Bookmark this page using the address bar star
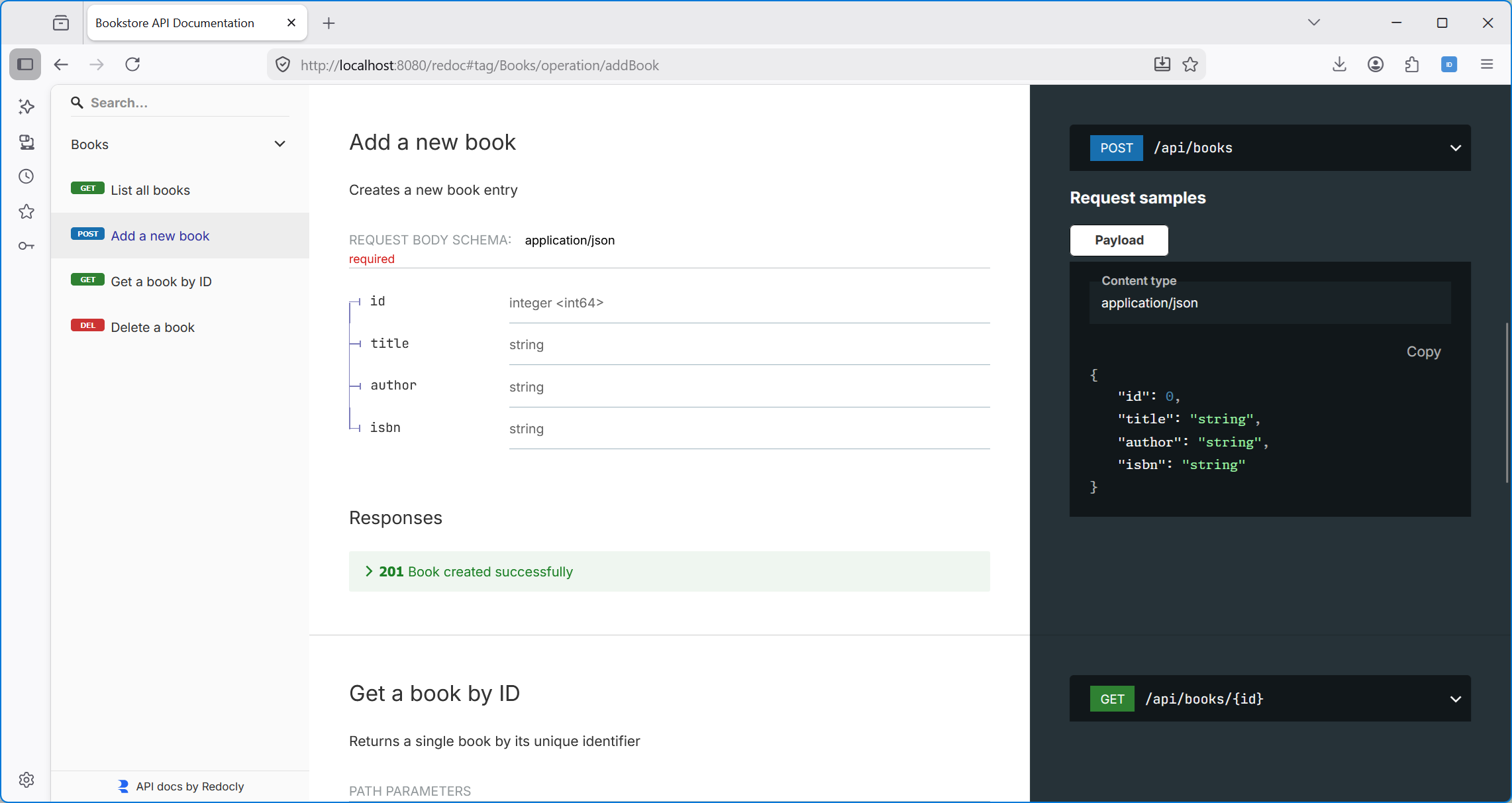 click(x=1190, y=64)
